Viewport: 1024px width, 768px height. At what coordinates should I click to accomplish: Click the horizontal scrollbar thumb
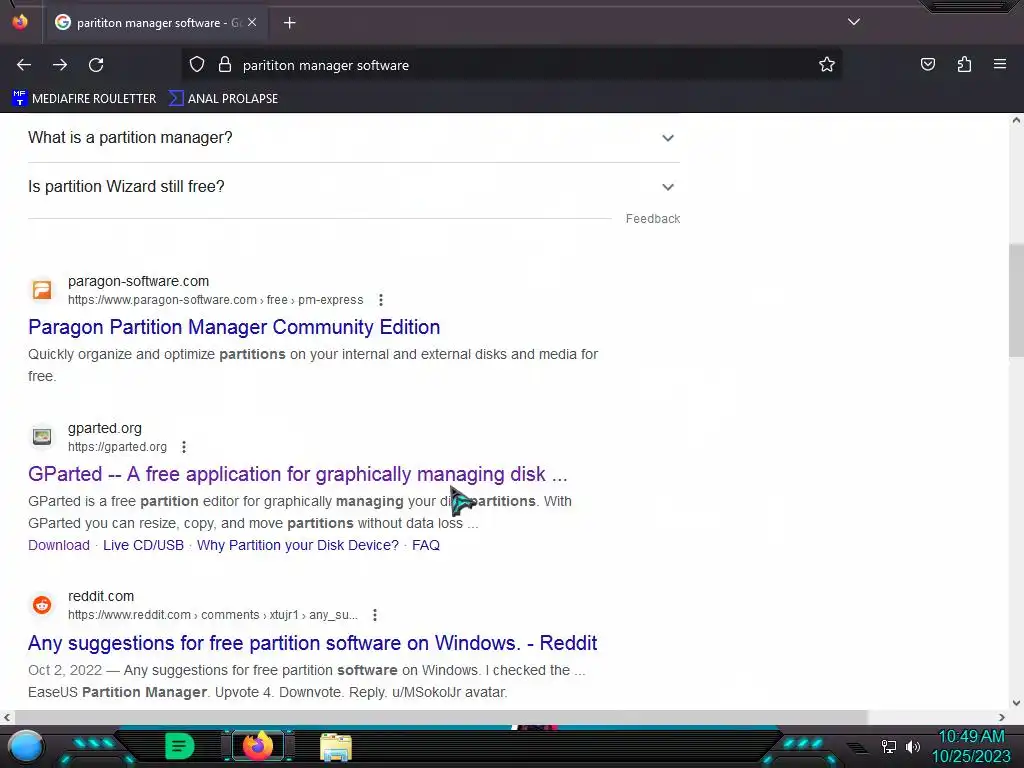[x=440, y=718]
